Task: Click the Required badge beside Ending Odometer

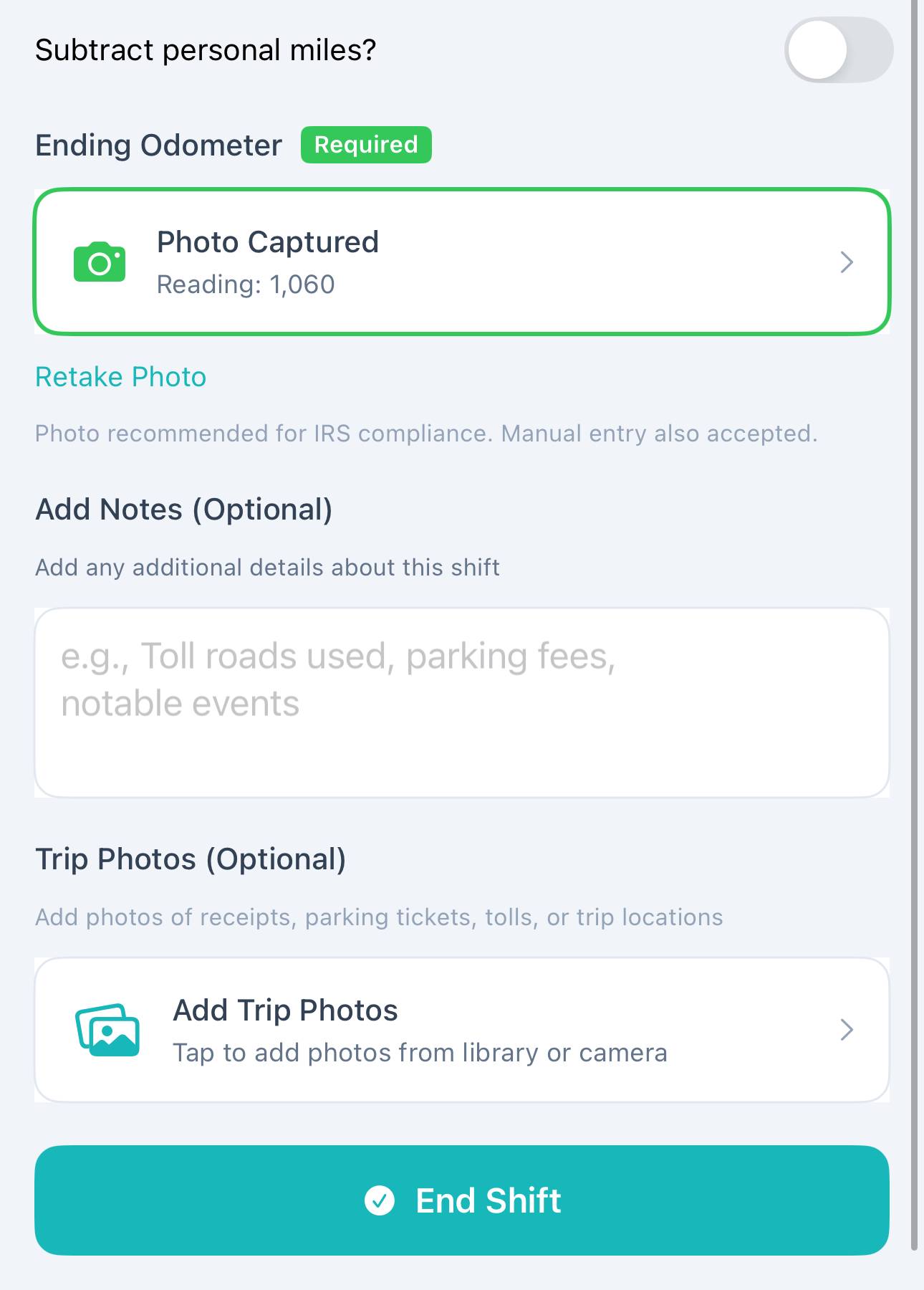Action: pos(366,145)
